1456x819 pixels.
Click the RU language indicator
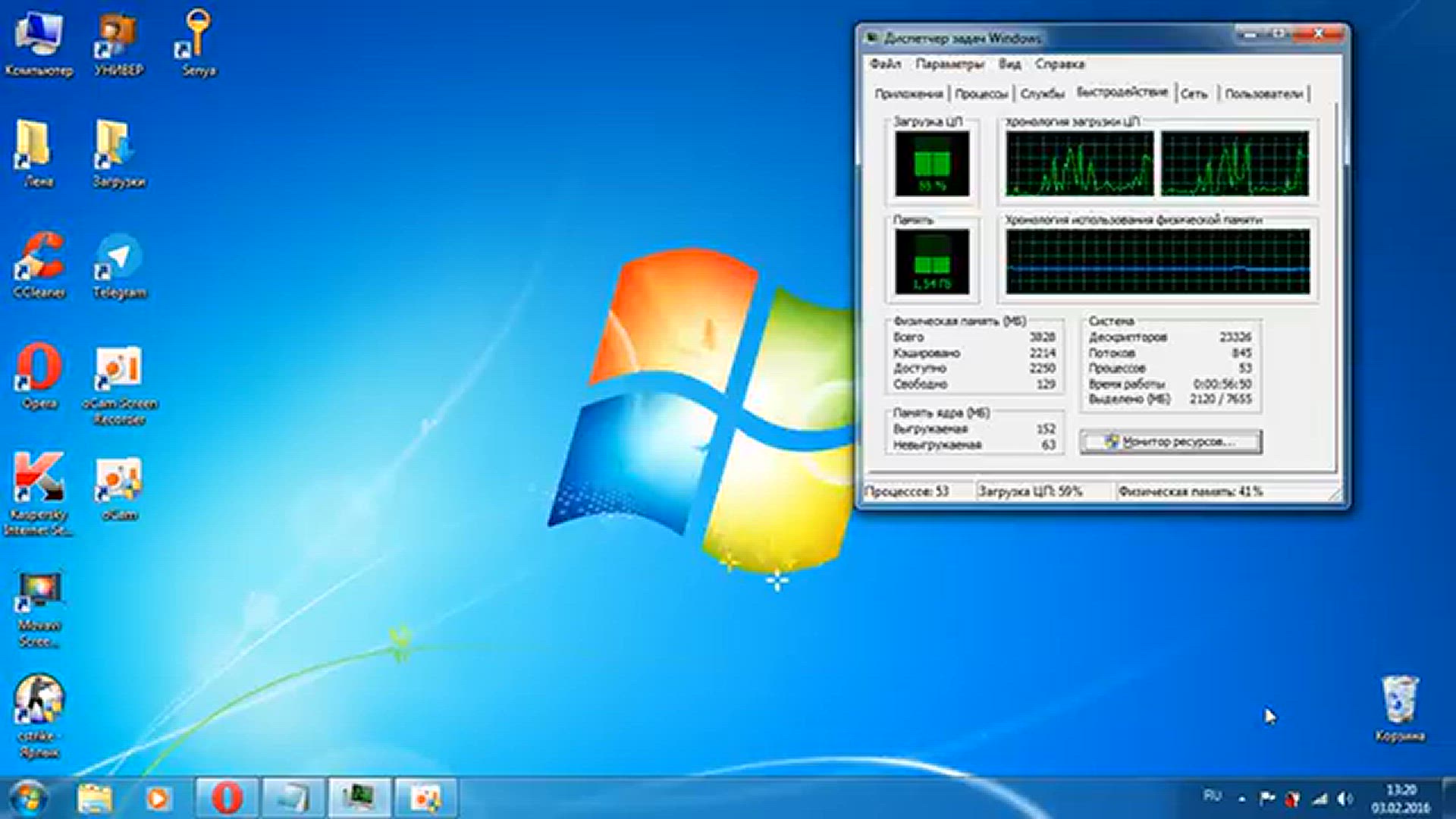coord(1212,795)
